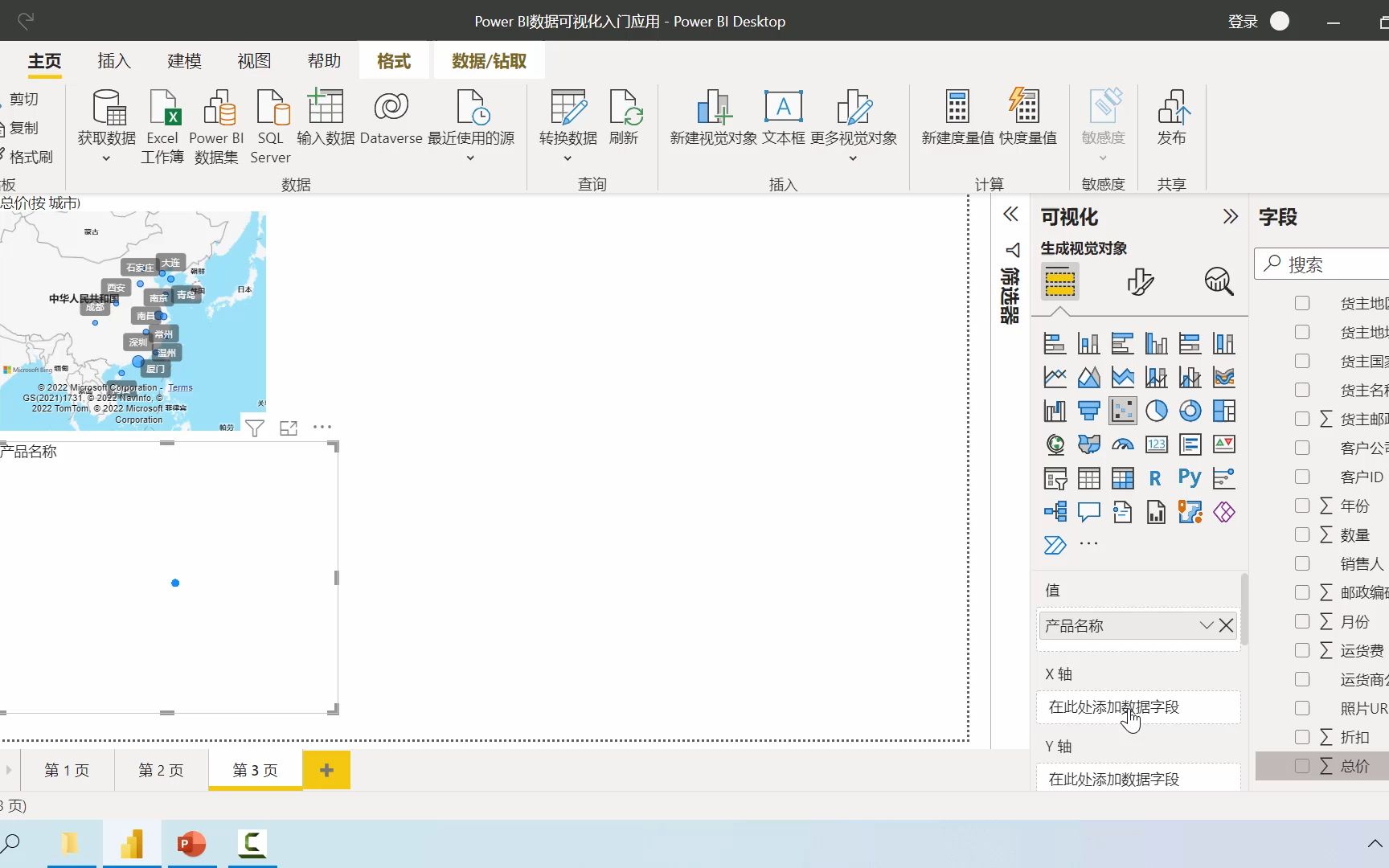Check the 数量 field checkbox
Image resolution: width=1389 pixels, height=868 pixels.
coord(1302,534)
